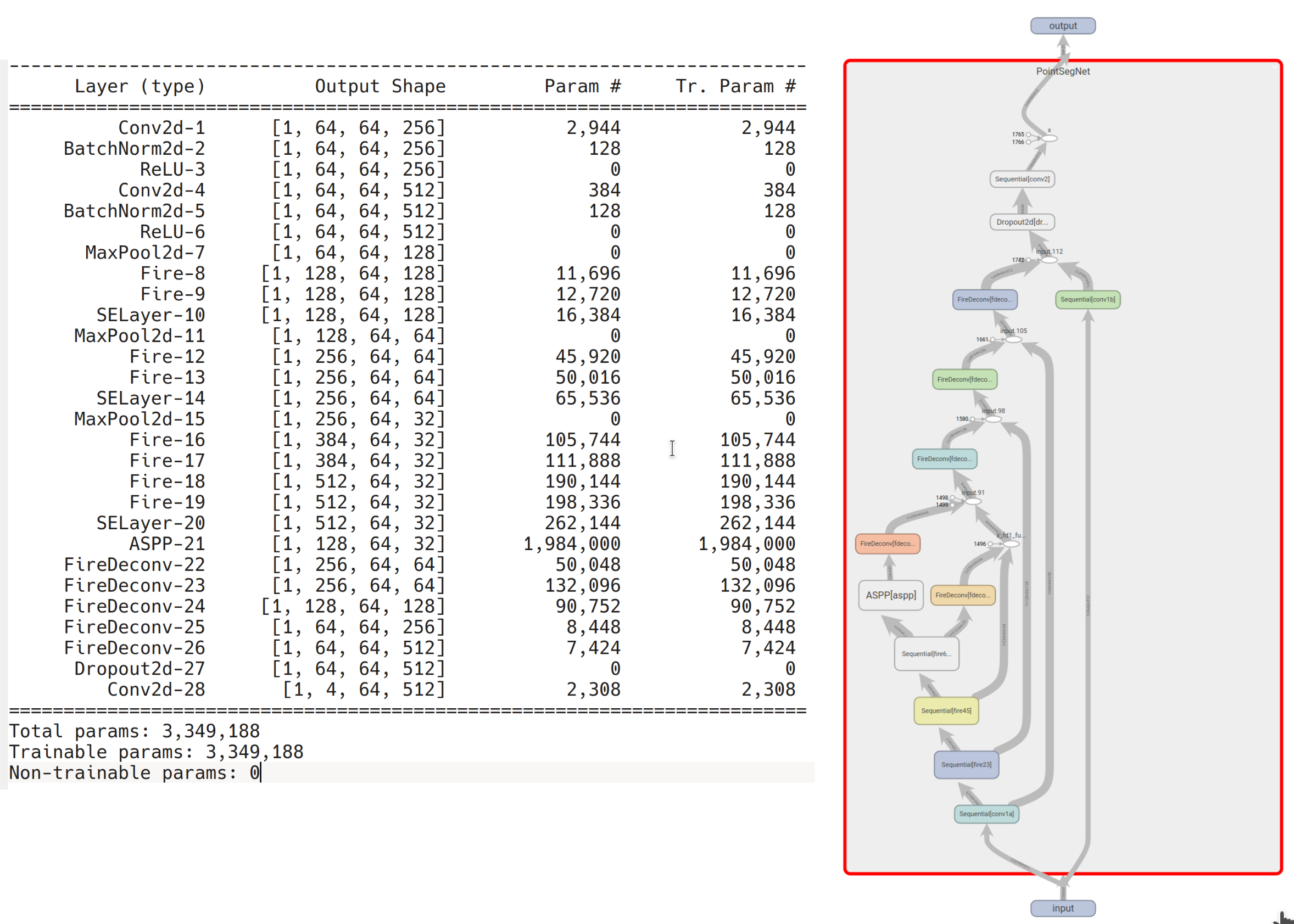1294x924 pixels.
Task: Click the small 1496 constant node
Action: pos(990,544)
